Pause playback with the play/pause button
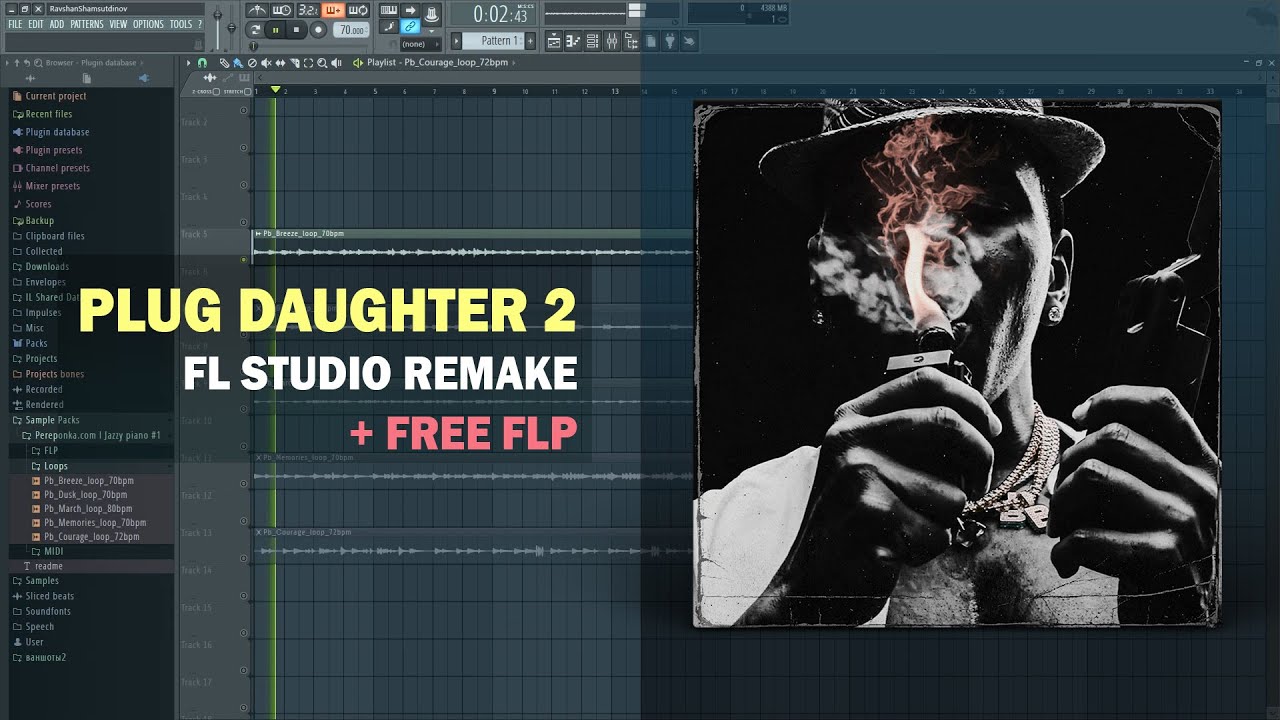Screen dimensions: 1280x720 (275, 30)
